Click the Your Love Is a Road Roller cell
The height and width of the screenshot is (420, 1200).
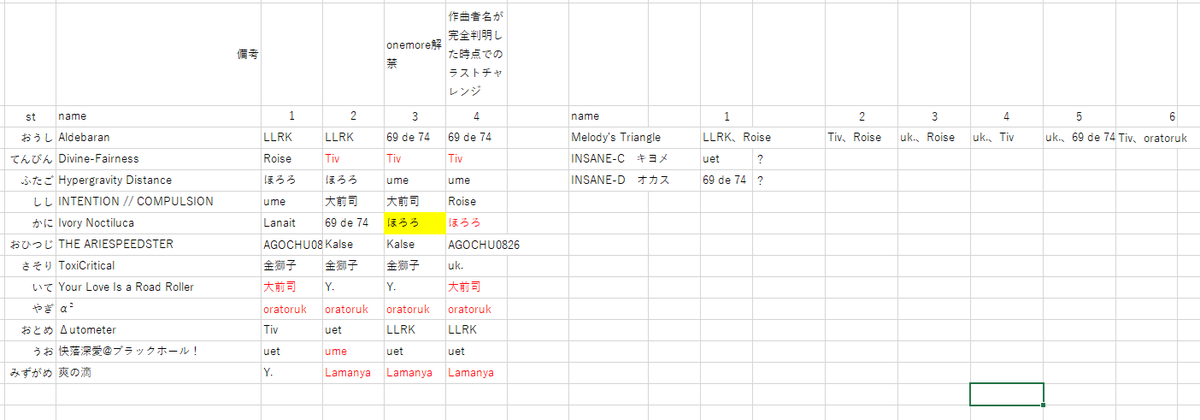[x=158, y=287]
